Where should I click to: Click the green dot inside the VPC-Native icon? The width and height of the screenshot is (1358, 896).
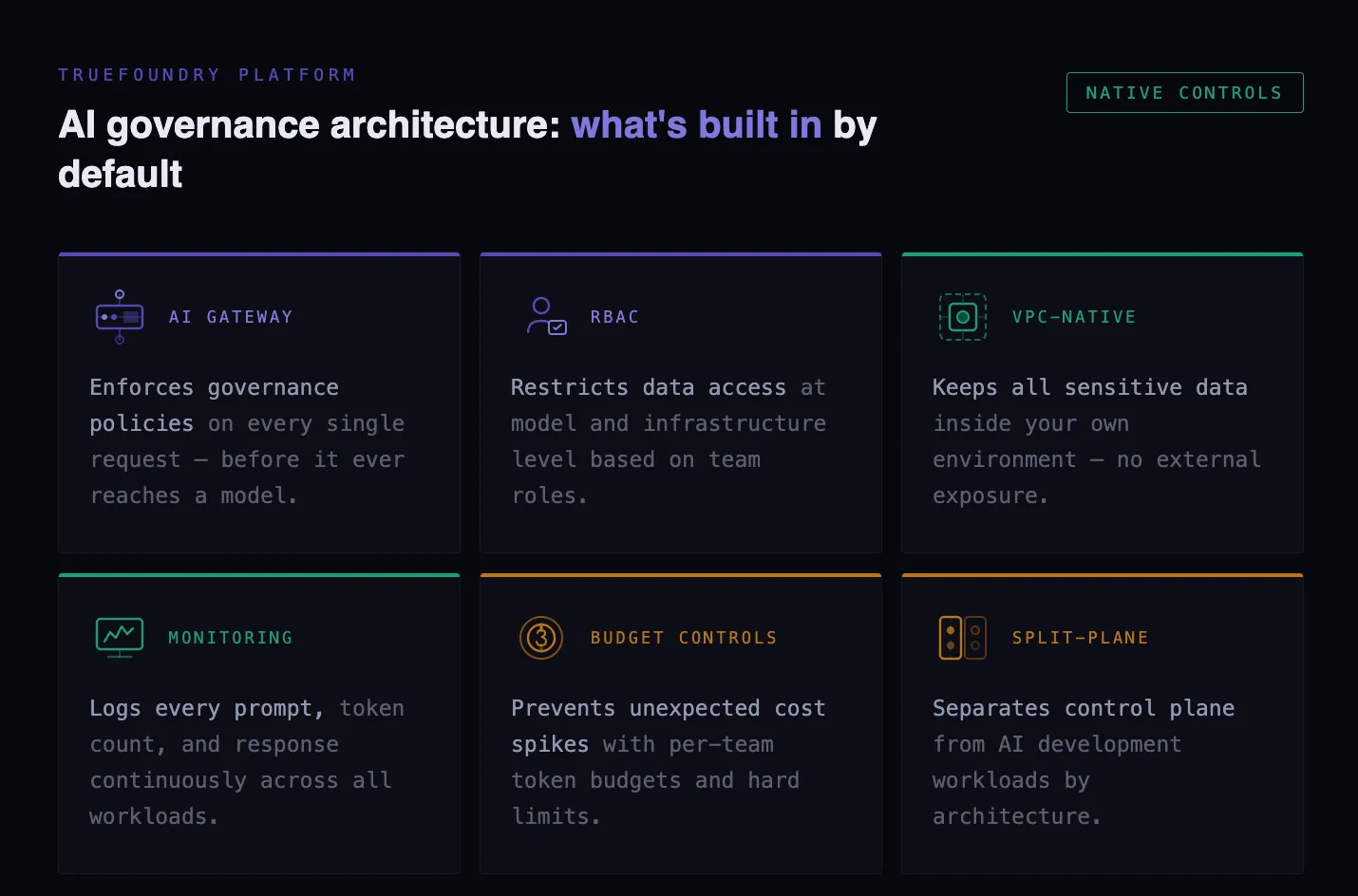(x=962, y=316)
